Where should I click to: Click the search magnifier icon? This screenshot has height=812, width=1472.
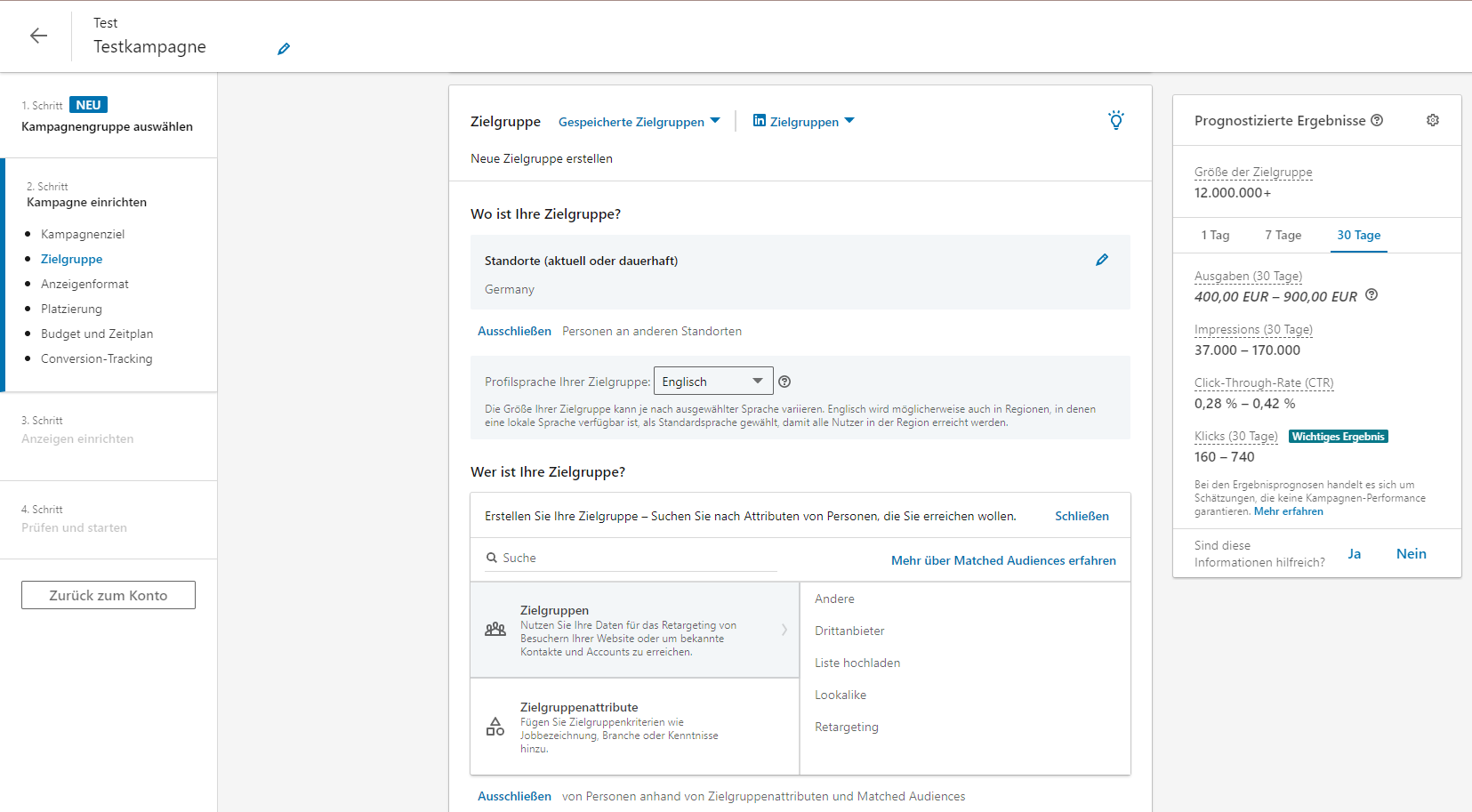(491, 558)
